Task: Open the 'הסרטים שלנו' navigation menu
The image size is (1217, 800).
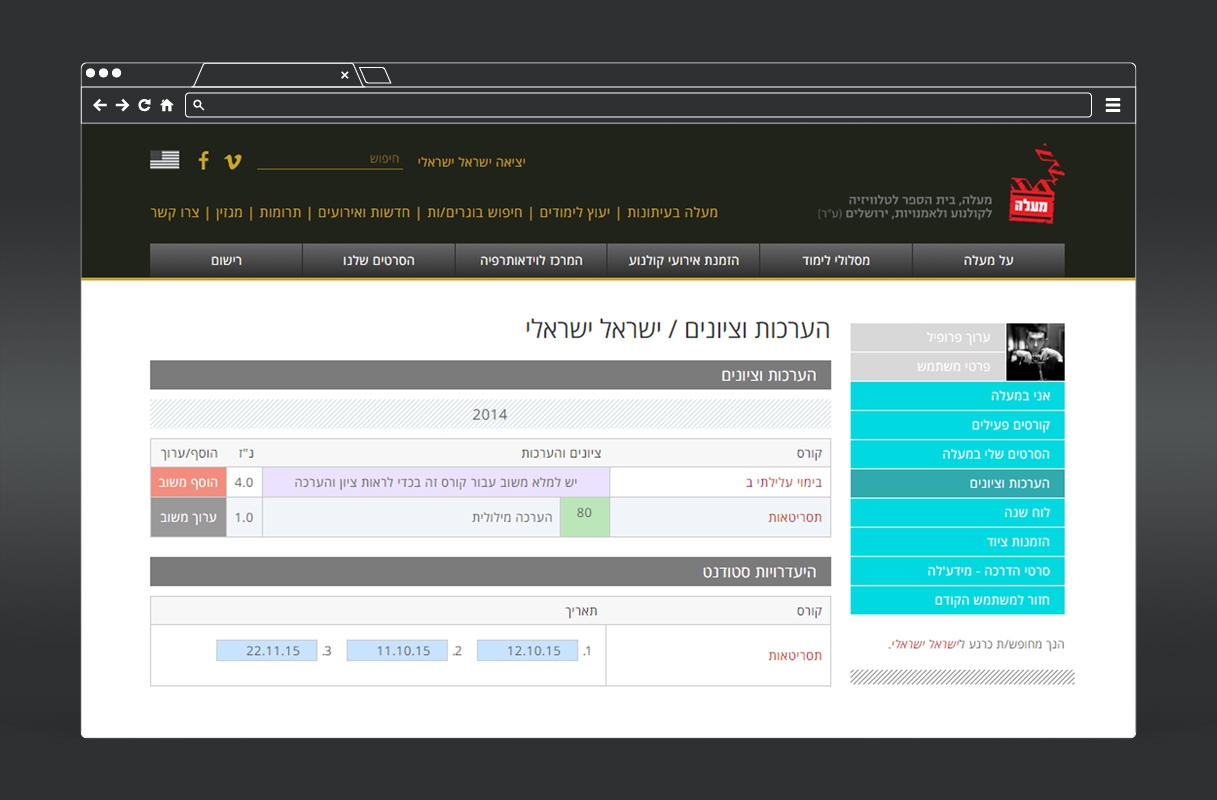Action: tap(379, 260)
